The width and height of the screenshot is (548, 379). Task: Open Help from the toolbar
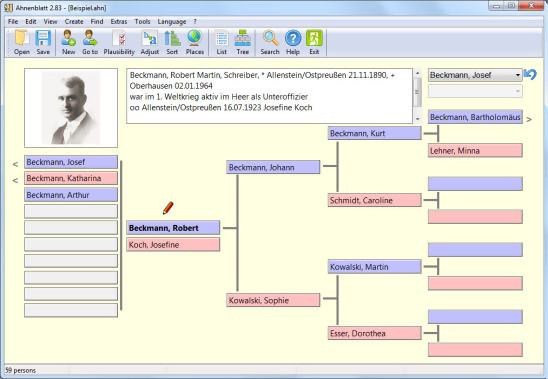click(293, 42)
